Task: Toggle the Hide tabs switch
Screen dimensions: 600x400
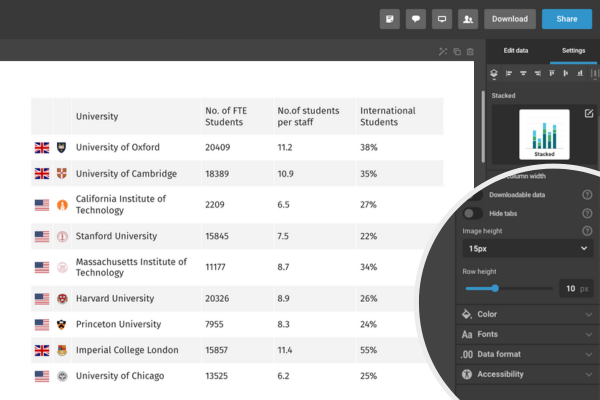Action: tap(473, 213)
